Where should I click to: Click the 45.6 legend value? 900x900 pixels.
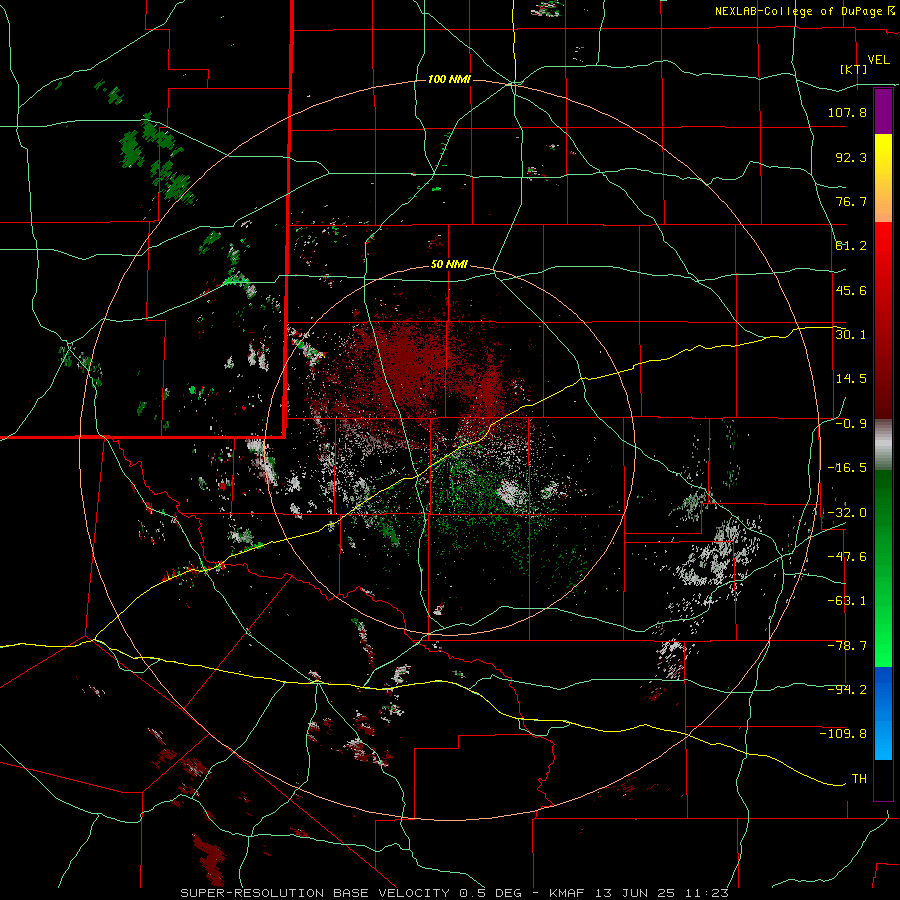point(851,290)
